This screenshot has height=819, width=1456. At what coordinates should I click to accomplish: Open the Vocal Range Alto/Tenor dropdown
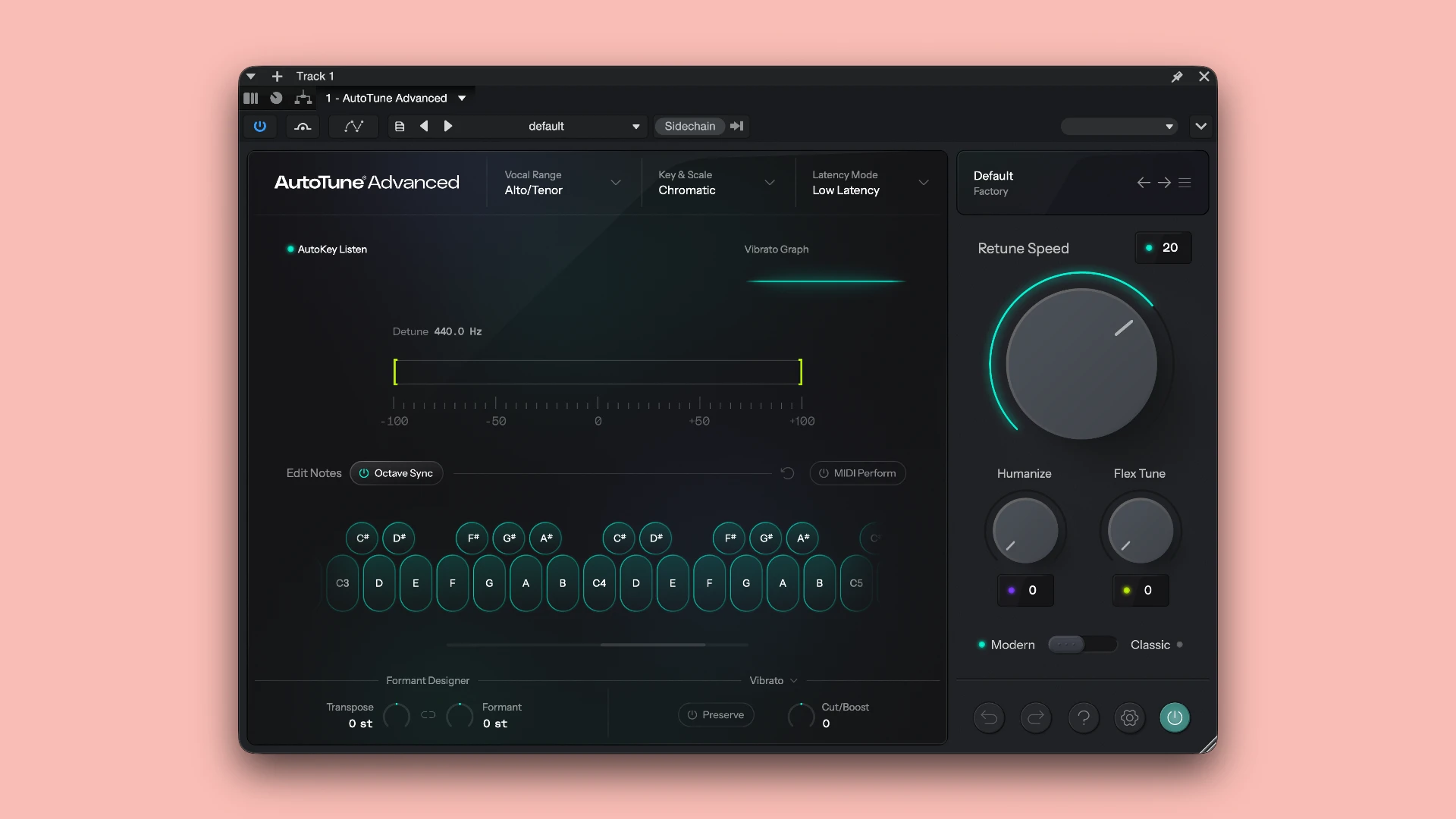(563, 183)
